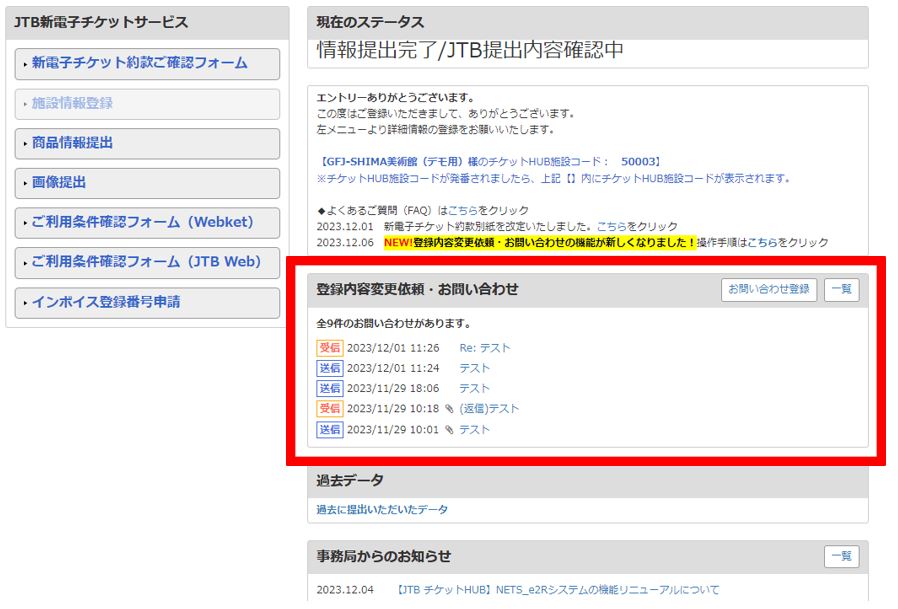898x609 pixels.
Task: Open the FAQ こちら link
Action: click(462, 211)
